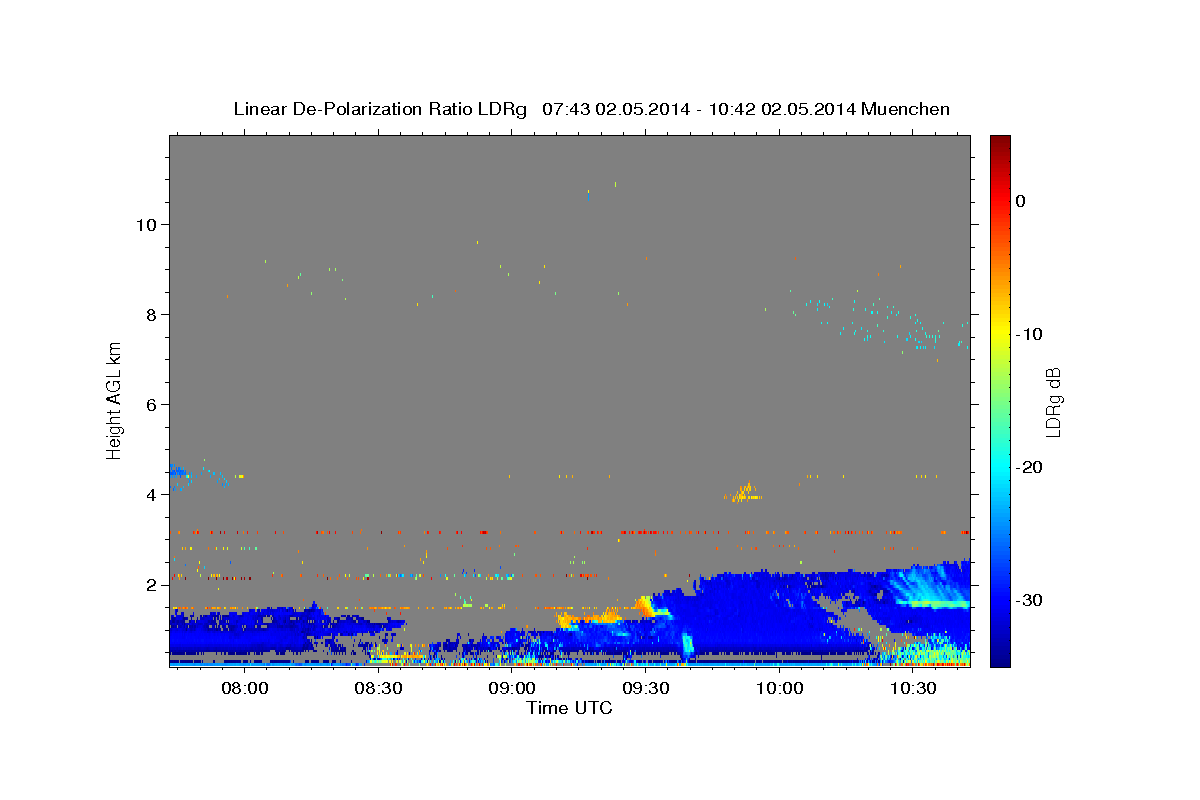Click the 10:30 time tick label

coord(913,688)
